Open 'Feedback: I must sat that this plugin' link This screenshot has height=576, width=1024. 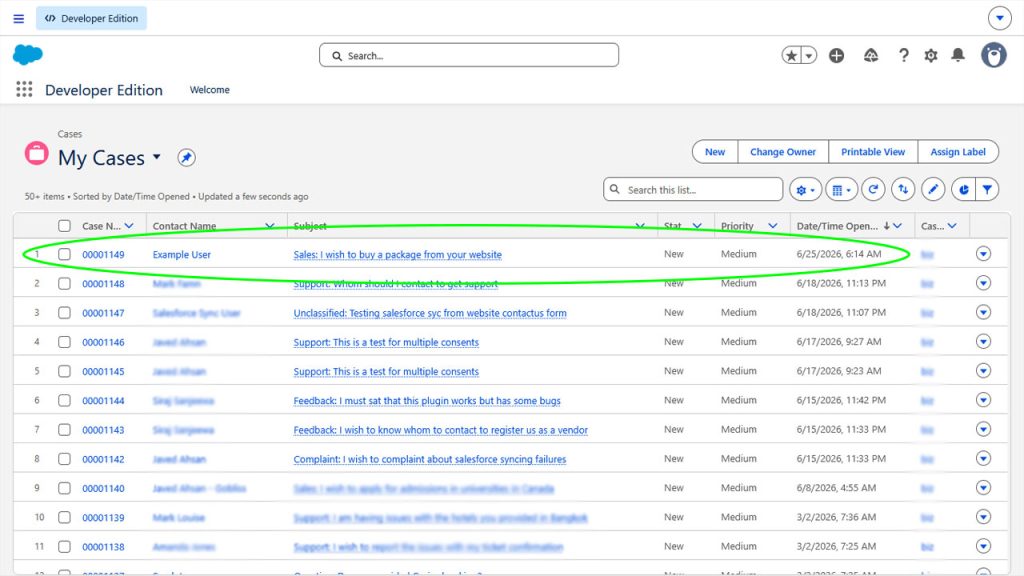pos(426,400)
